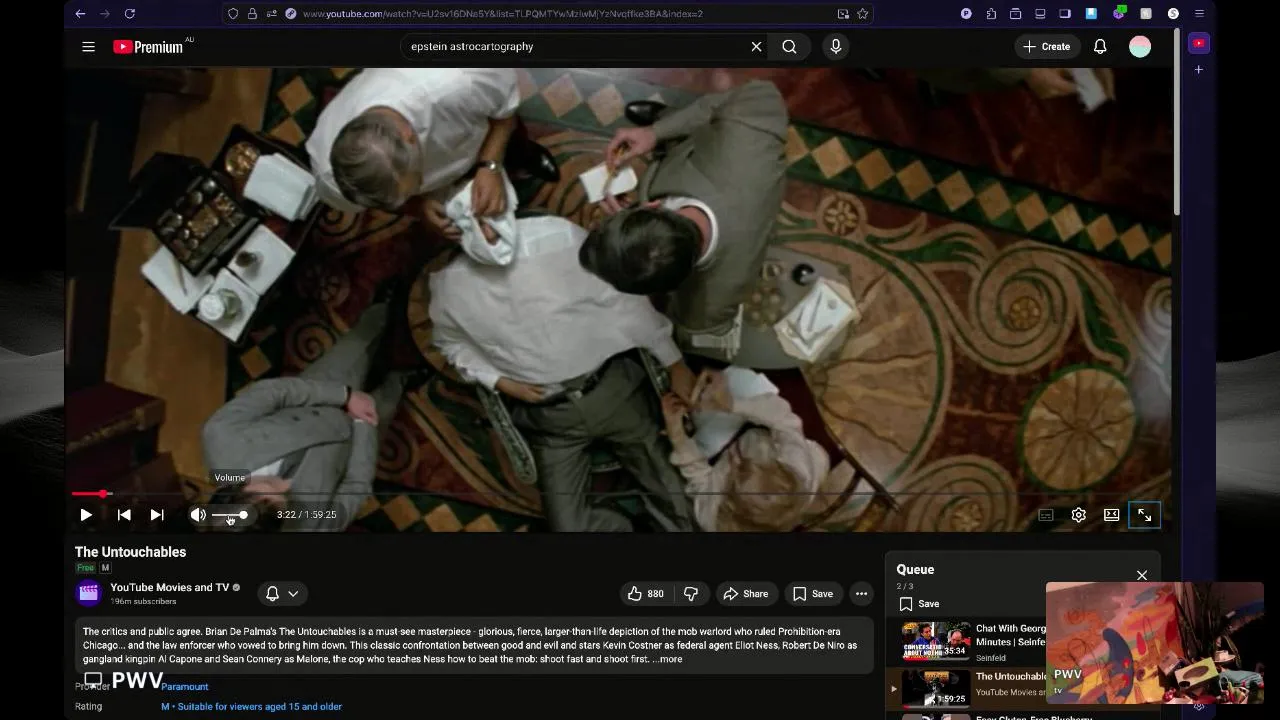Open the extensions puzzle icon
Screen dimensions: 1280x720
tap(991, 13)
